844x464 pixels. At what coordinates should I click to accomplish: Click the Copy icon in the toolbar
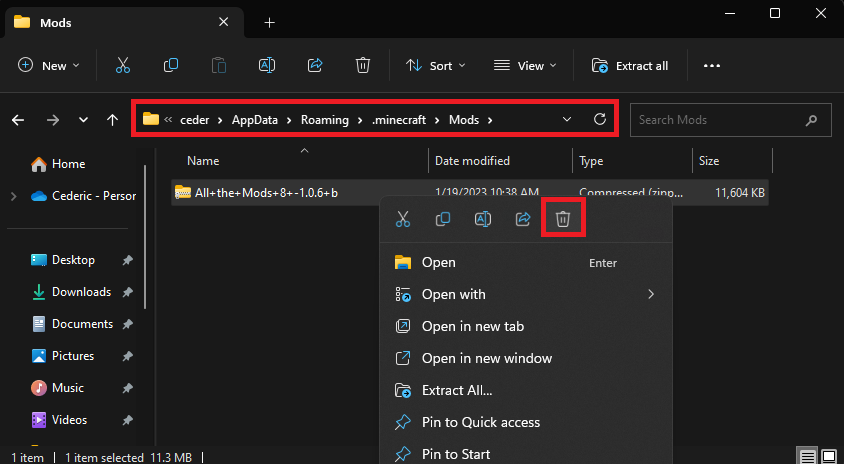pyautogui.click(x=171, y=66)
